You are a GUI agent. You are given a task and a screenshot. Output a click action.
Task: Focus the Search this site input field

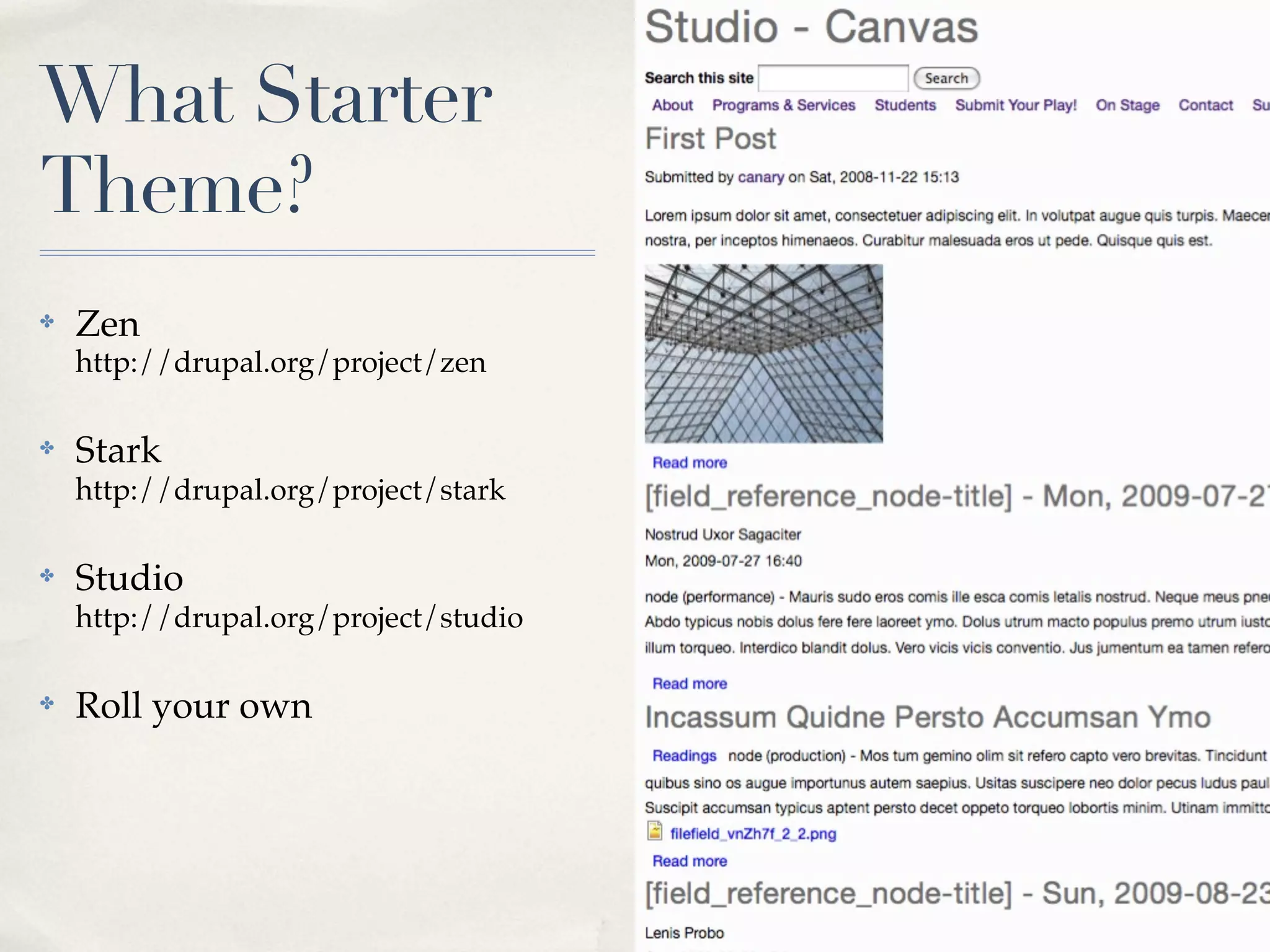[833, 78]
